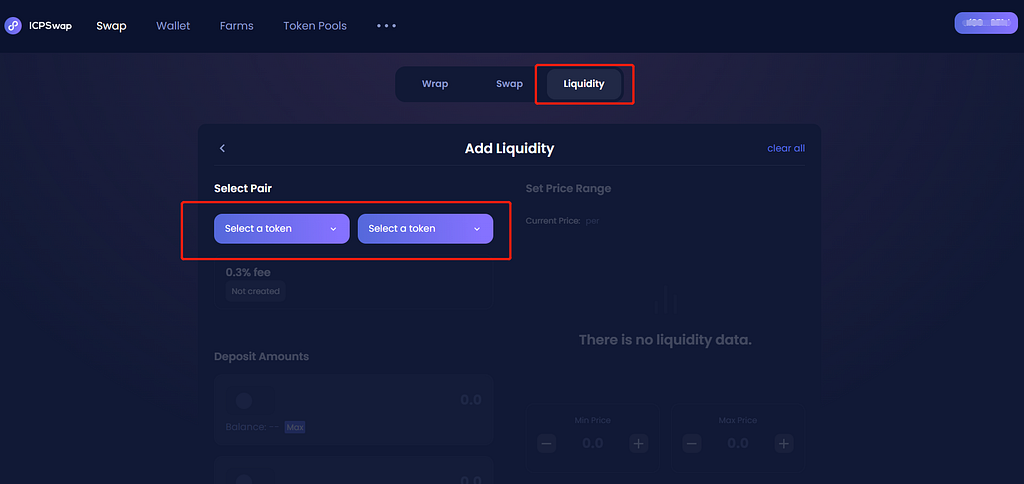1024x484 pixels.
Task: Go to Token Pools in navigation
Action: pyautogui.click(x=315, y=26)
